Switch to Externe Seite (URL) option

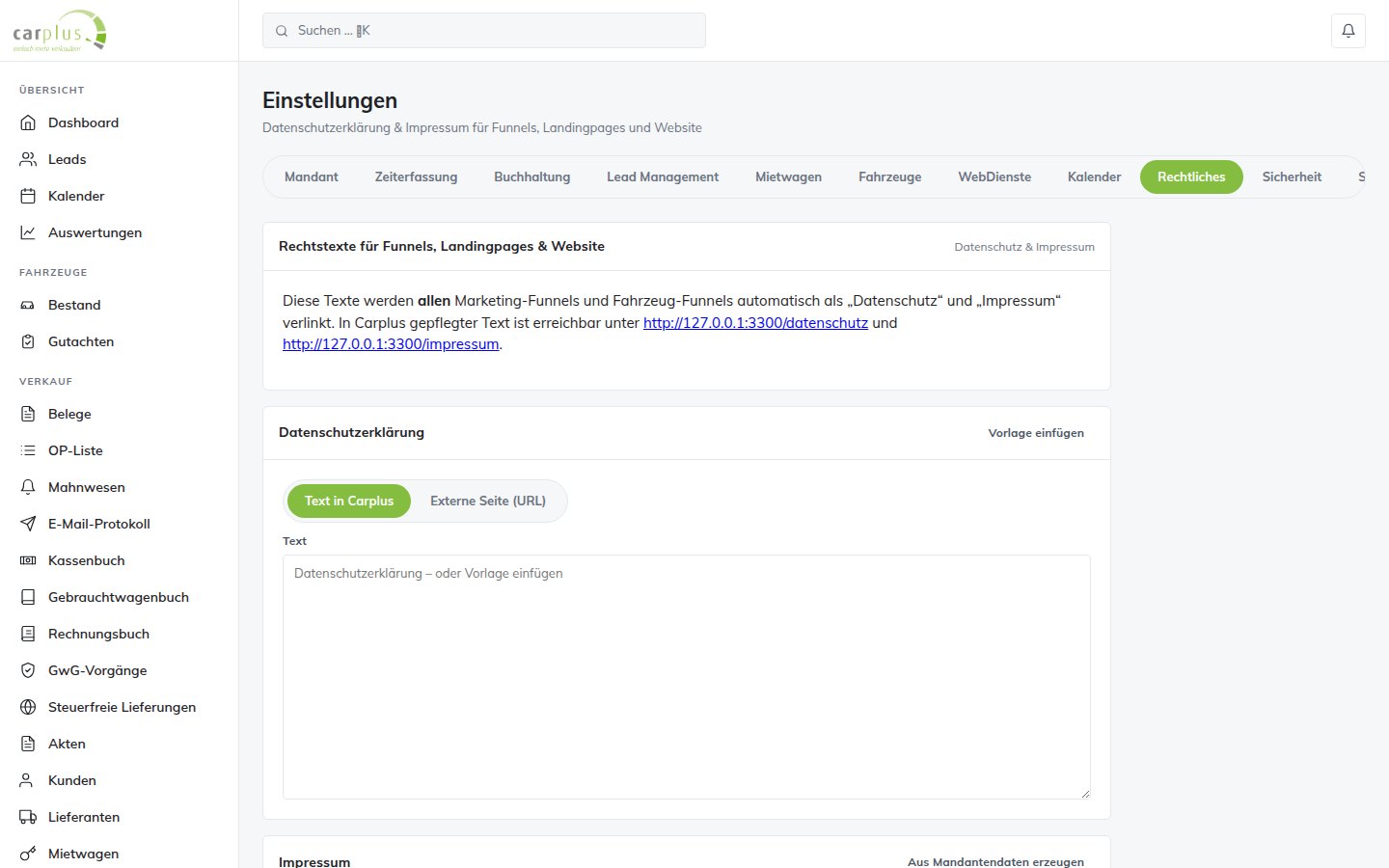488,501
